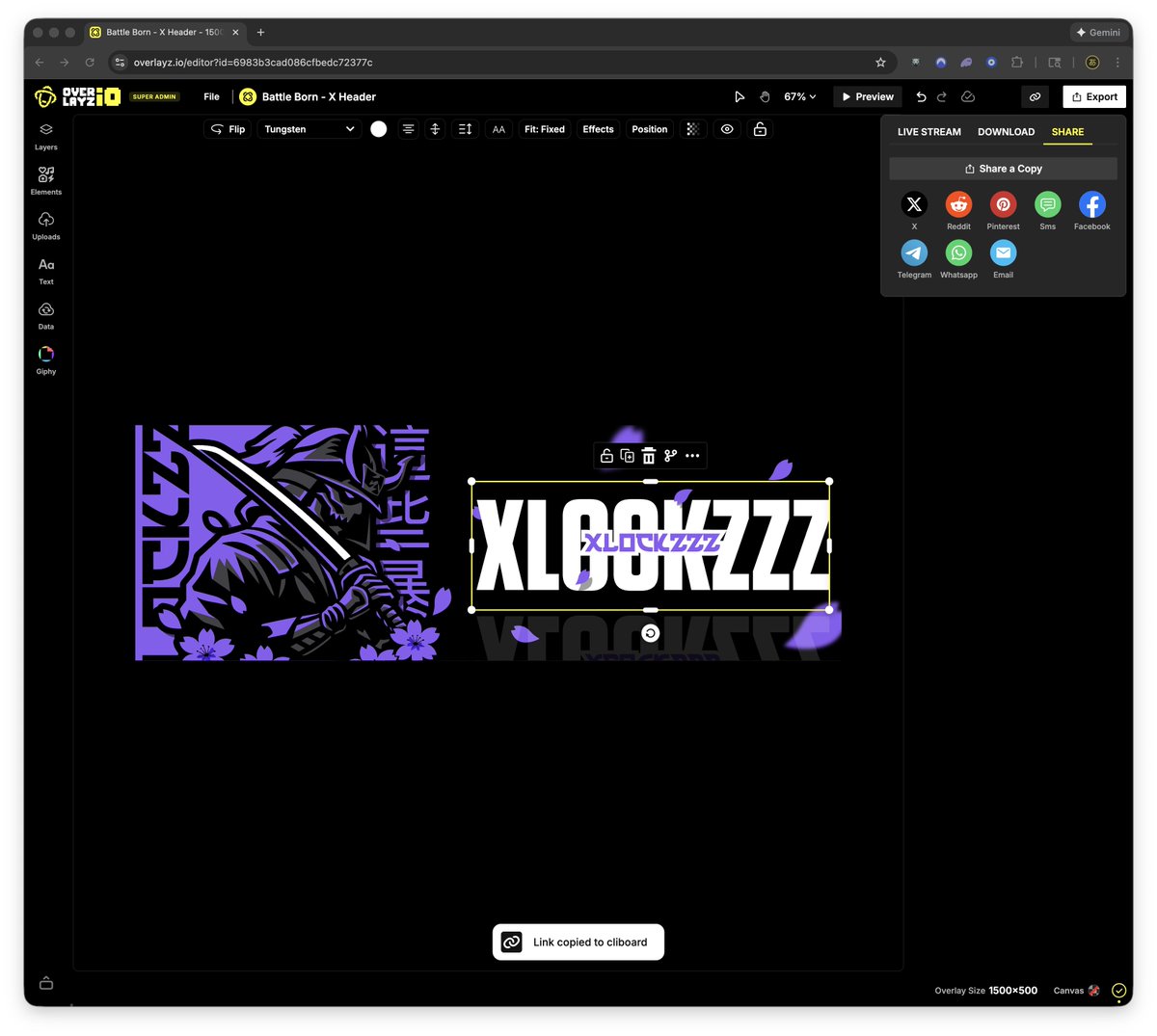Open the Canvas settings in status bar
The height and width of the screenshot is (1036, 1157).
pyautogui.click(x=1076, y=991)
